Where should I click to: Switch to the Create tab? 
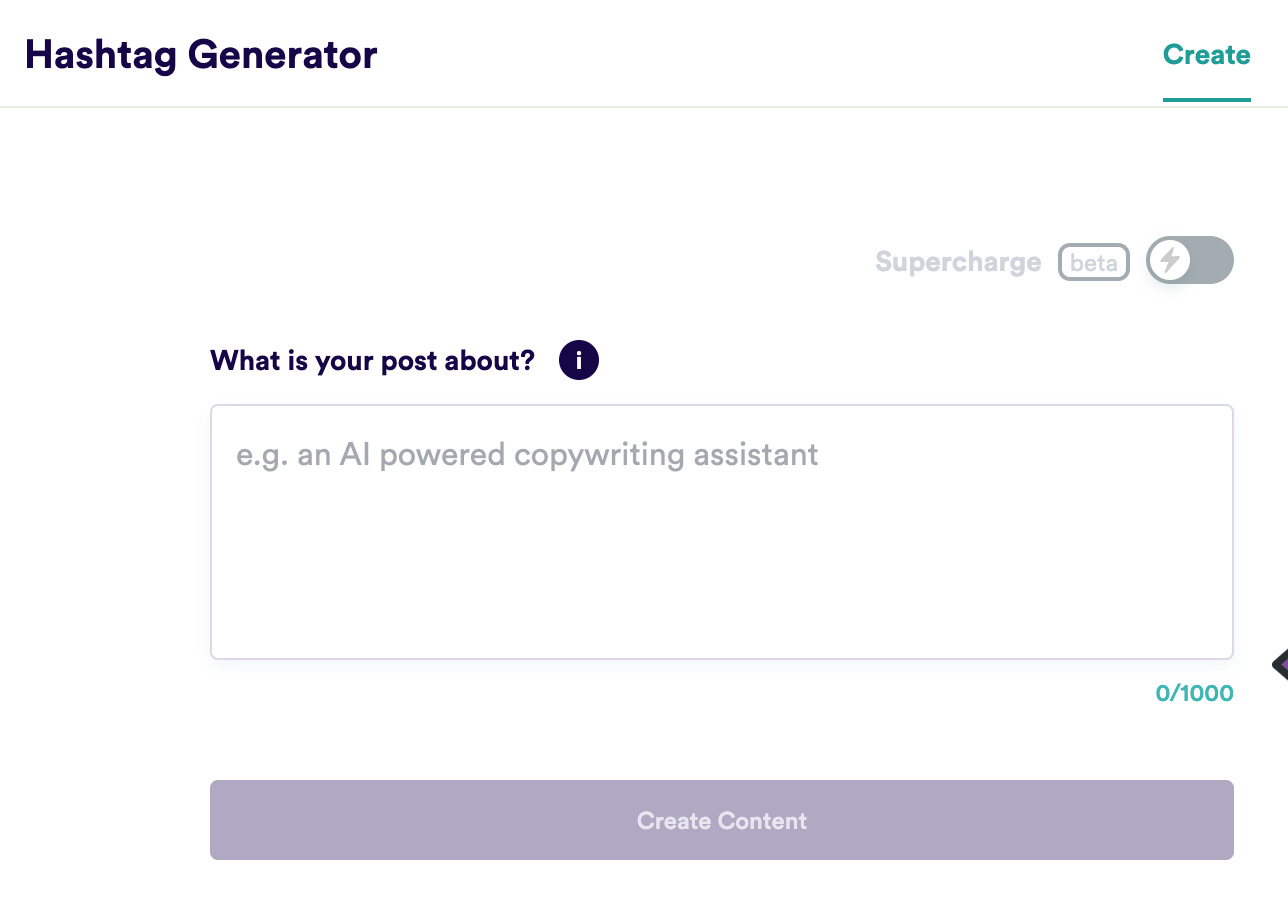pyautogui.click(x=1206, y=54)
